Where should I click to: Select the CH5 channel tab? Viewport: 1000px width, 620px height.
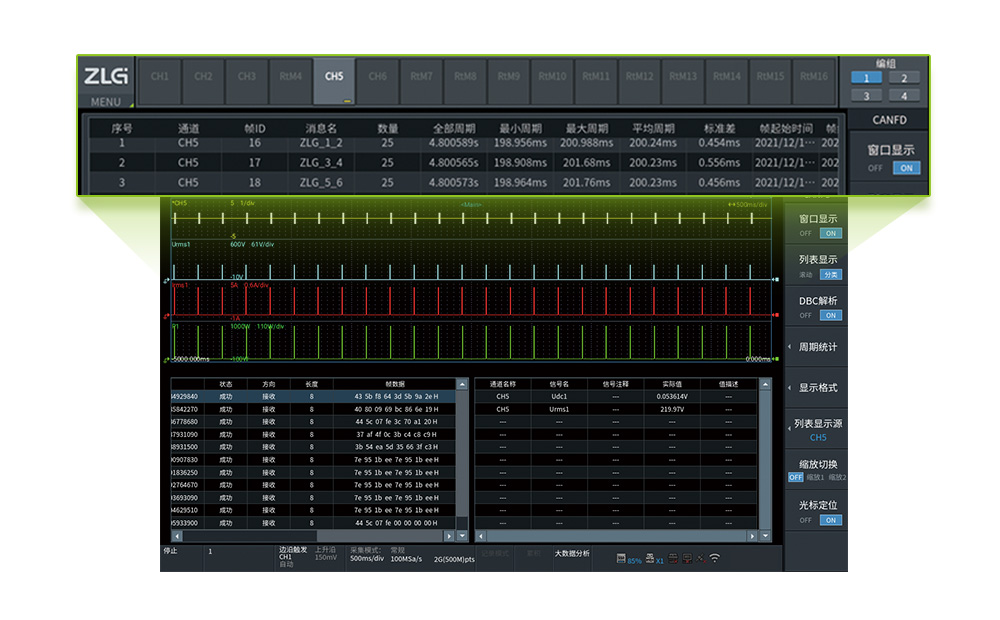point(334,77)
